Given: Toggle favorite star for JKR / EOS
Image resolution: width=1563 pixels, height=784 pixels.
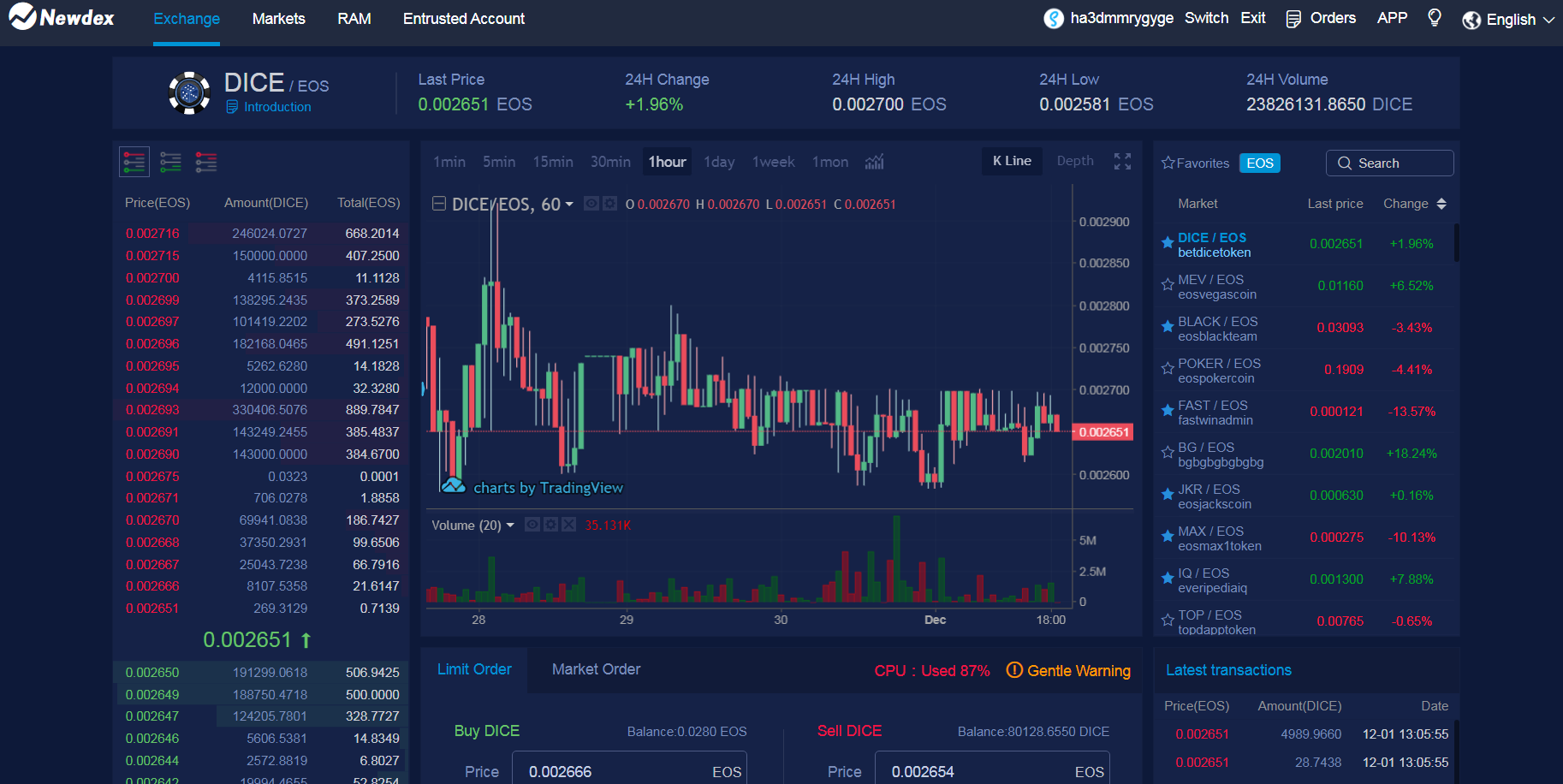Looking at the screenshot, I should pyautogui.click(x=1168, y=495).
